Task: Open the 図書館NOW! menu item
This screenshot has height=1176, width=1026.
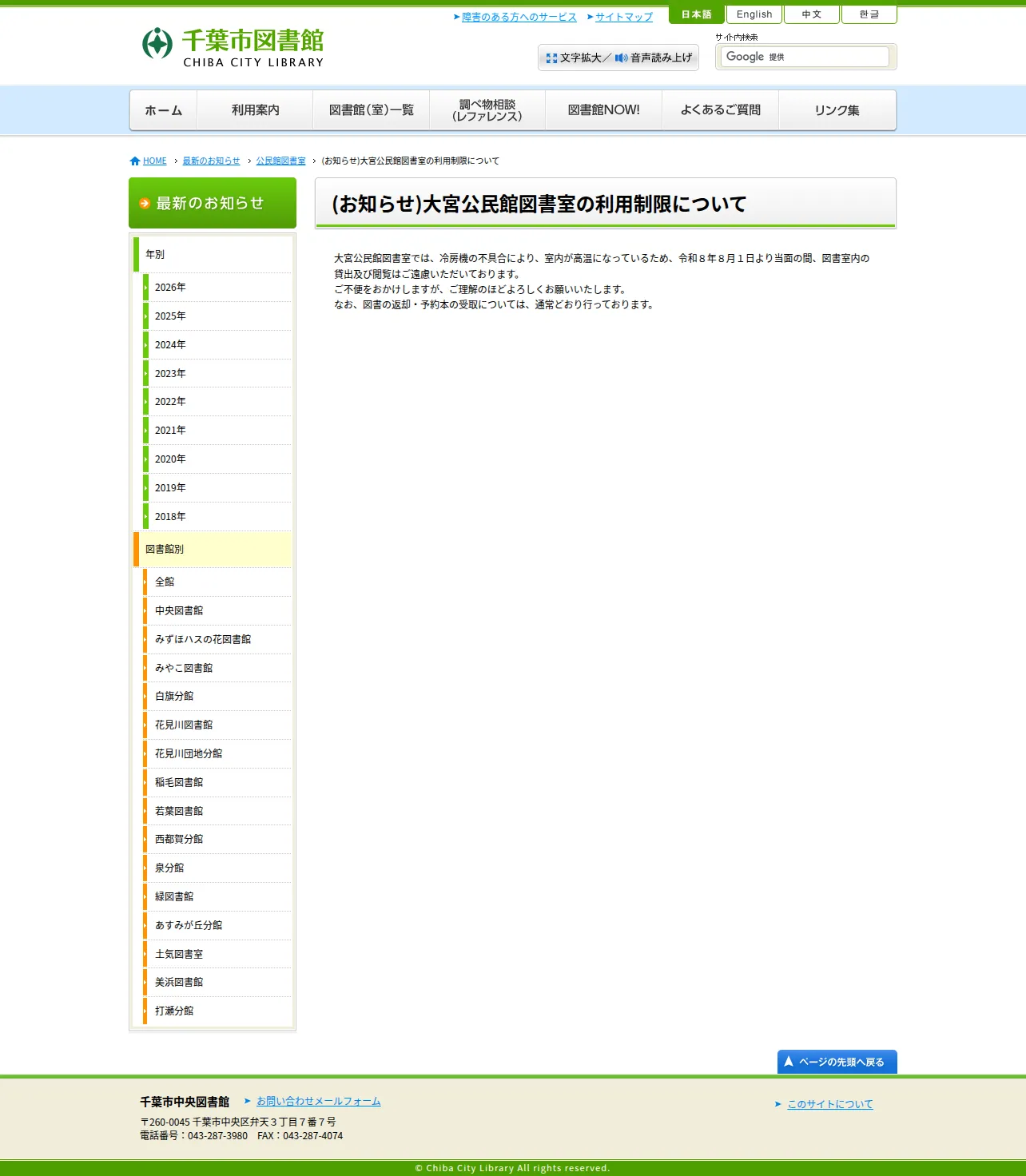Action: click(x=604, y=110)
